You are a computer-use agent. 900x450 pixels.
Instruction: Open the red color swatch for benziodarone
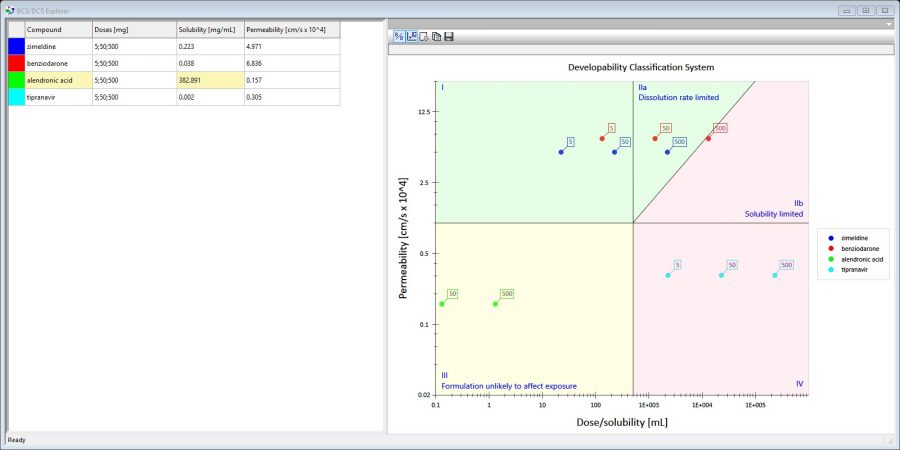[16, 63]
